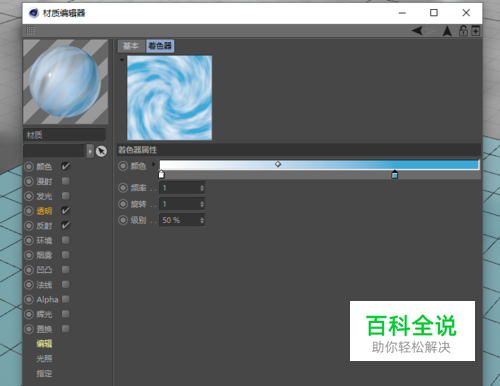Disable the 颜色 channel checkbox
The width and height of the screenshot is (500, 386).
66,166
